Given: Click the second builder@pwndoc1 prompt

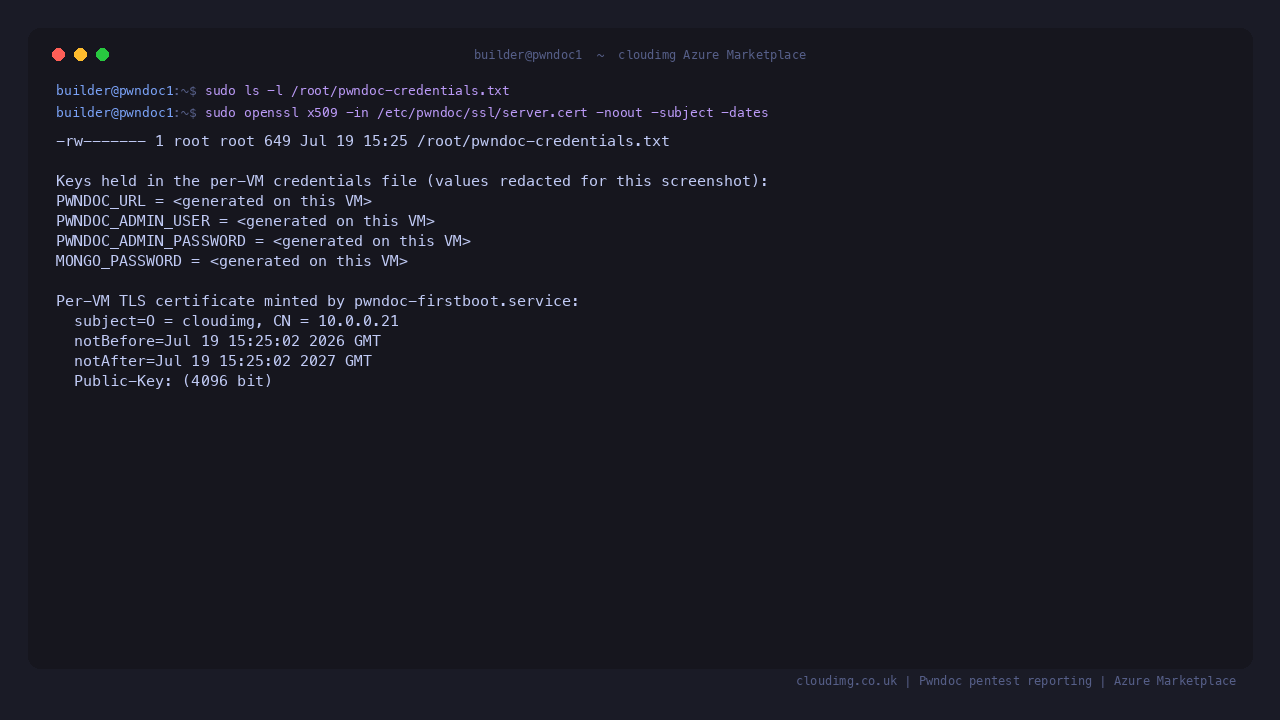Looking at the screenshot, I should point(126,113).
